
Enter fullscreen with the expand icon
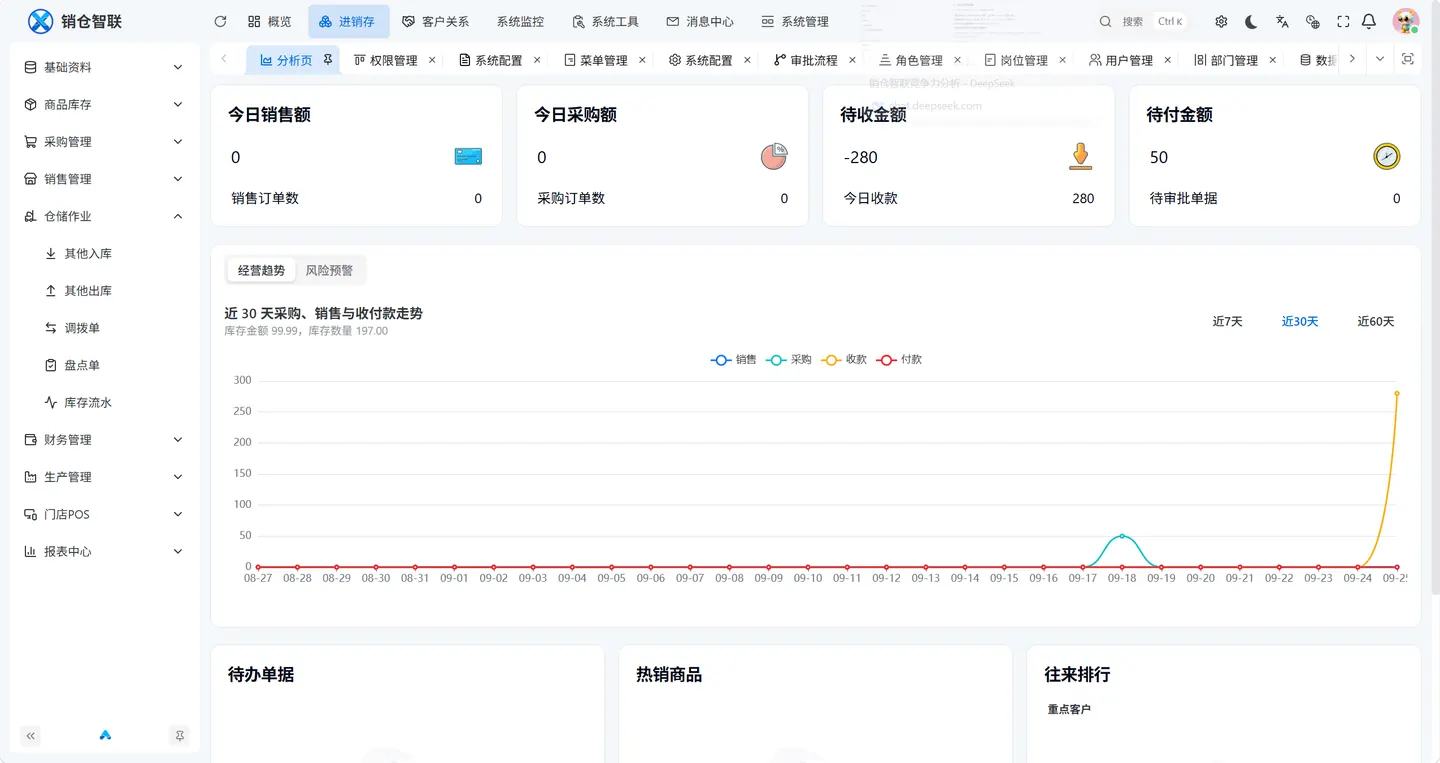point(1343,21)
